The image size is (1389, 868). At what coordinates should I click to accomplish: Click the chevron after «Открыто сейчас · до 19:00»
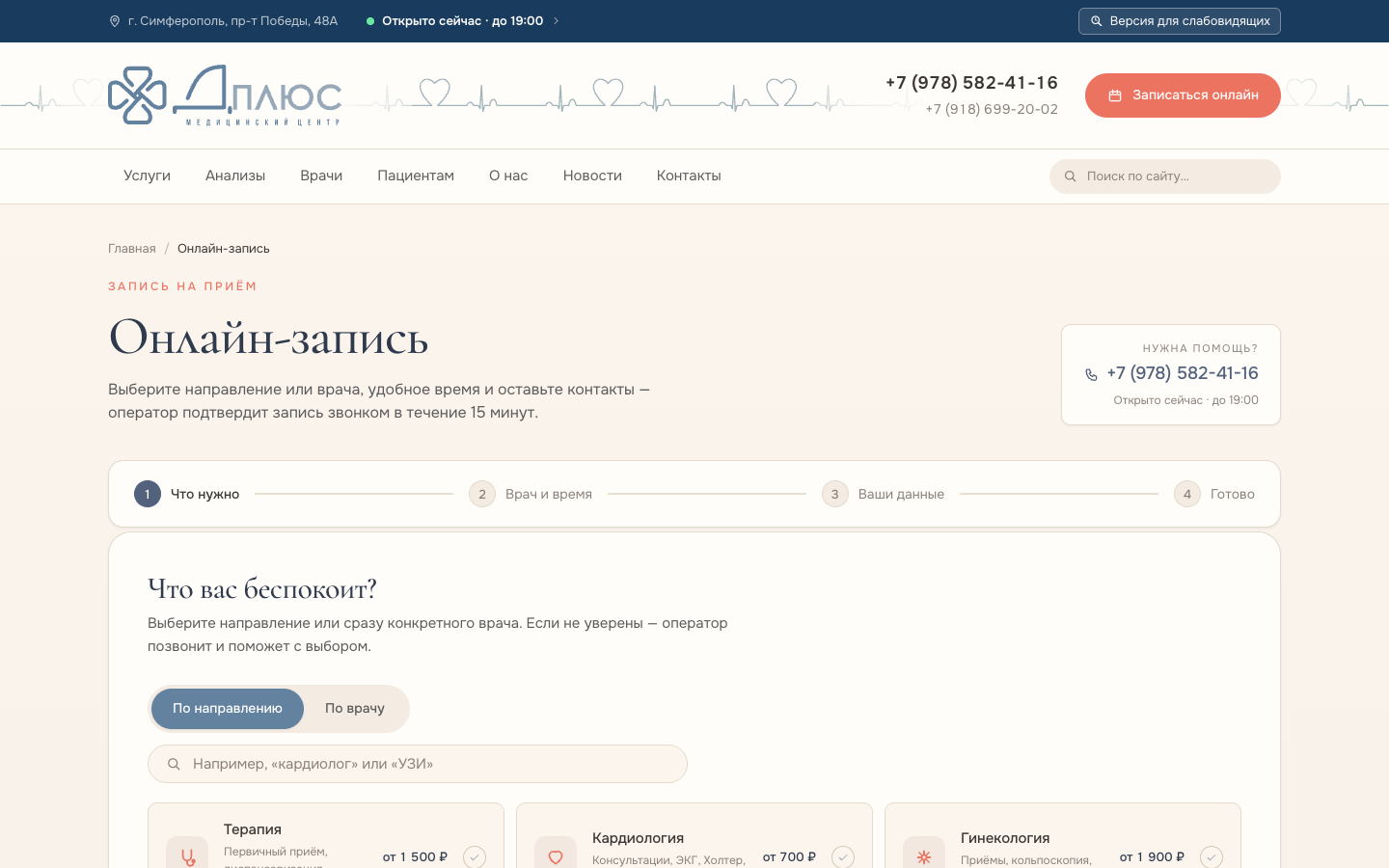click(x=556, y=21)
